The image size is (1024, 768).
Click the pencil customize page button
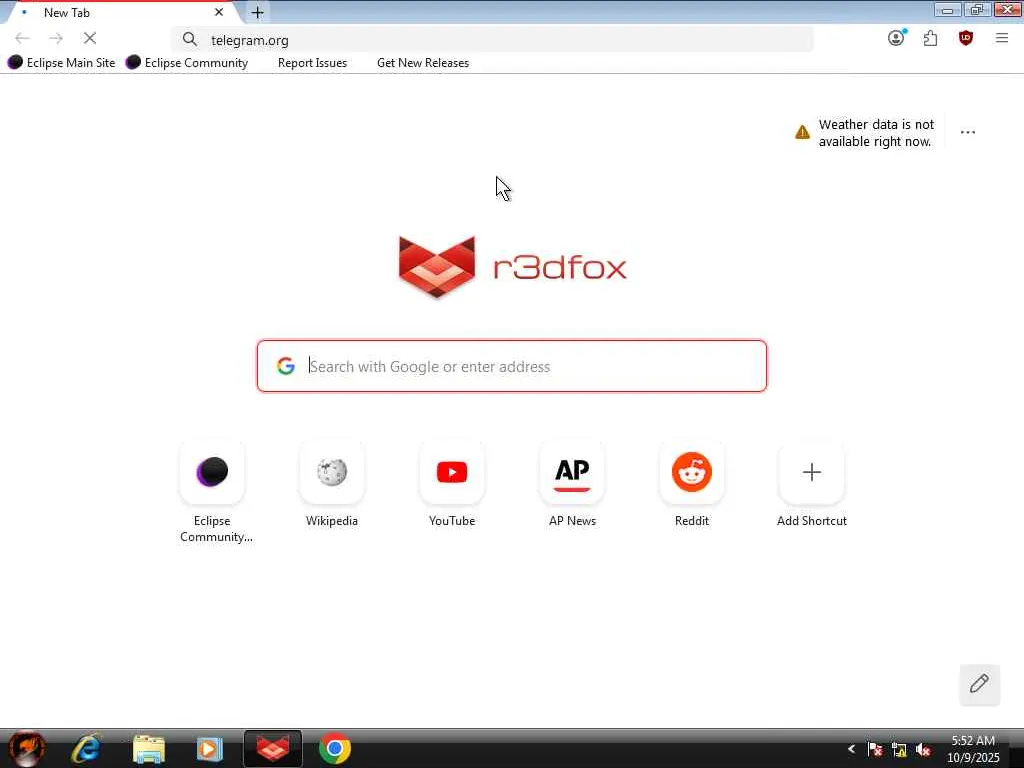[x=979, y=684]
